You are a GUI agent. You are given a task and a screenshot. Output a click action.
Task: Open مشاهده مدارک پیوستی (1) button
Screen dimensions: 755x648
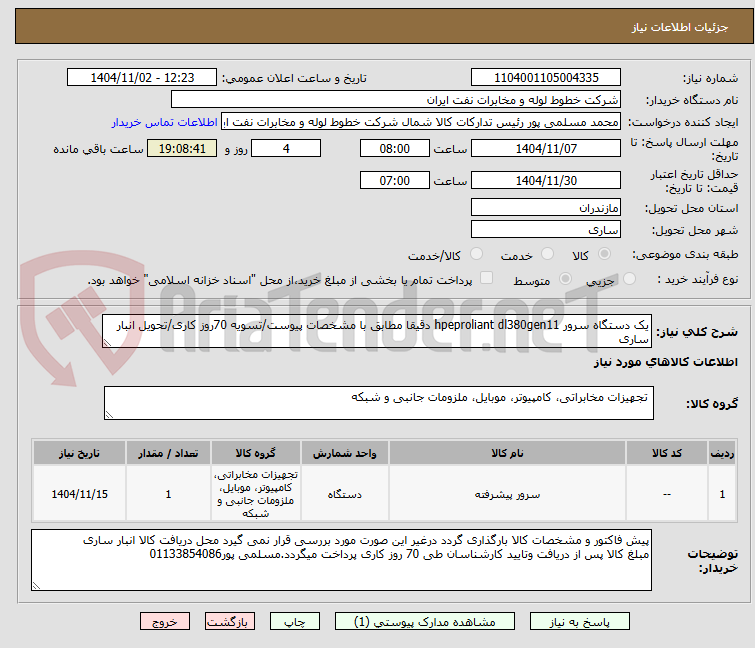(425, 622)
